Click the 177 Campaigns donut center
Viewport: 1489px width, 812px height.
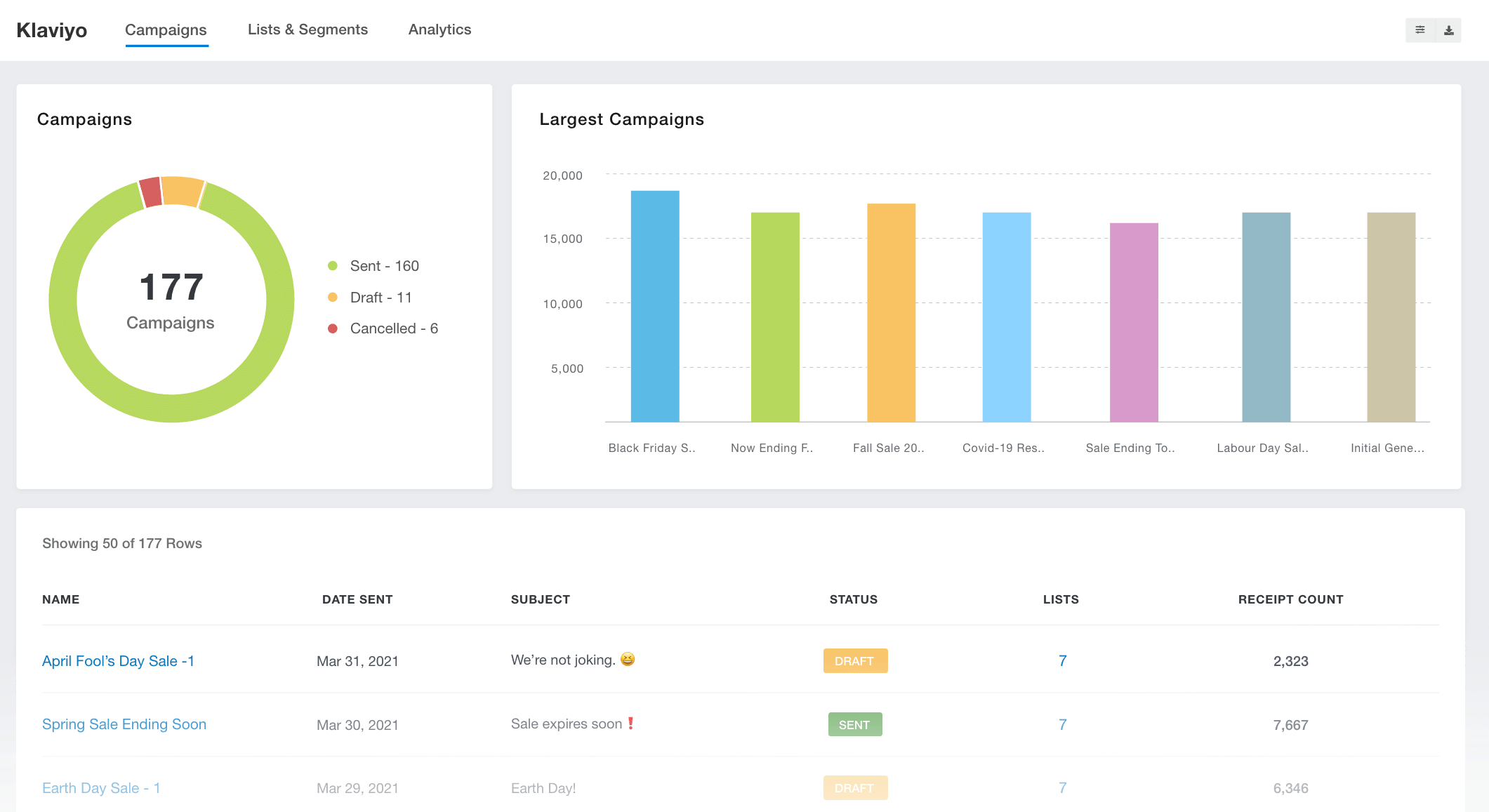coord(171,300)
